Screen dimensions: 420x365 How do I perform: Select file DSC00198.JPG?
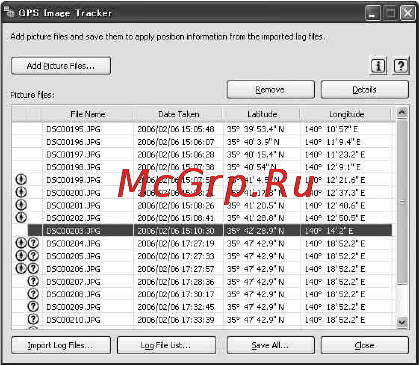pyautogui.click(x=73, y=167)
